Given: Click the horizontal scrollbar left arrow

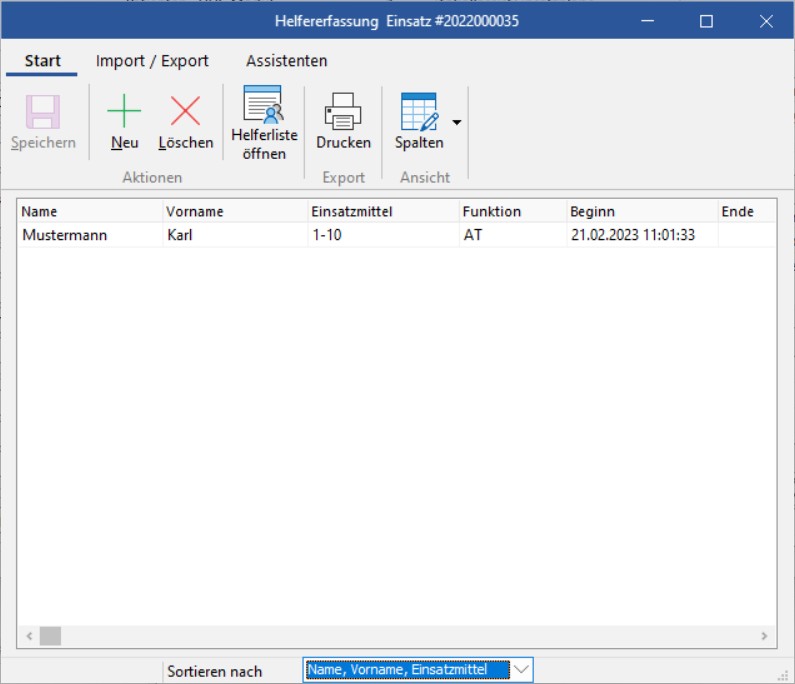Looking at the screenshot, I should [x=28, y=635].
